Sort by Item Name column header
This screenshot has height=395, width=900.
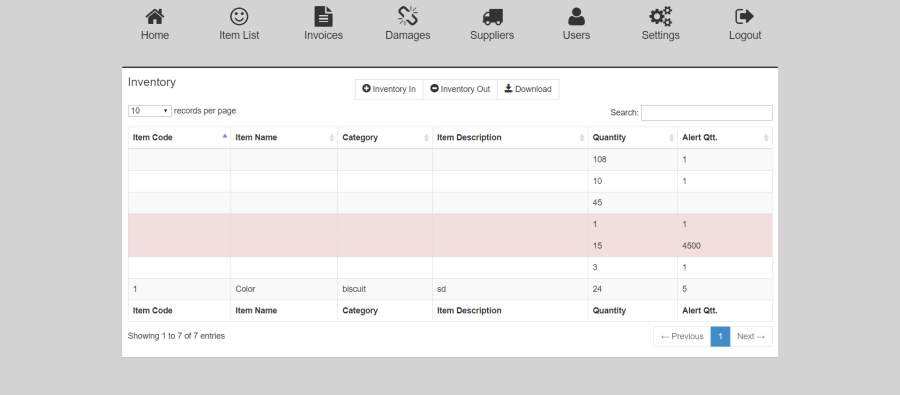point(284,138)
